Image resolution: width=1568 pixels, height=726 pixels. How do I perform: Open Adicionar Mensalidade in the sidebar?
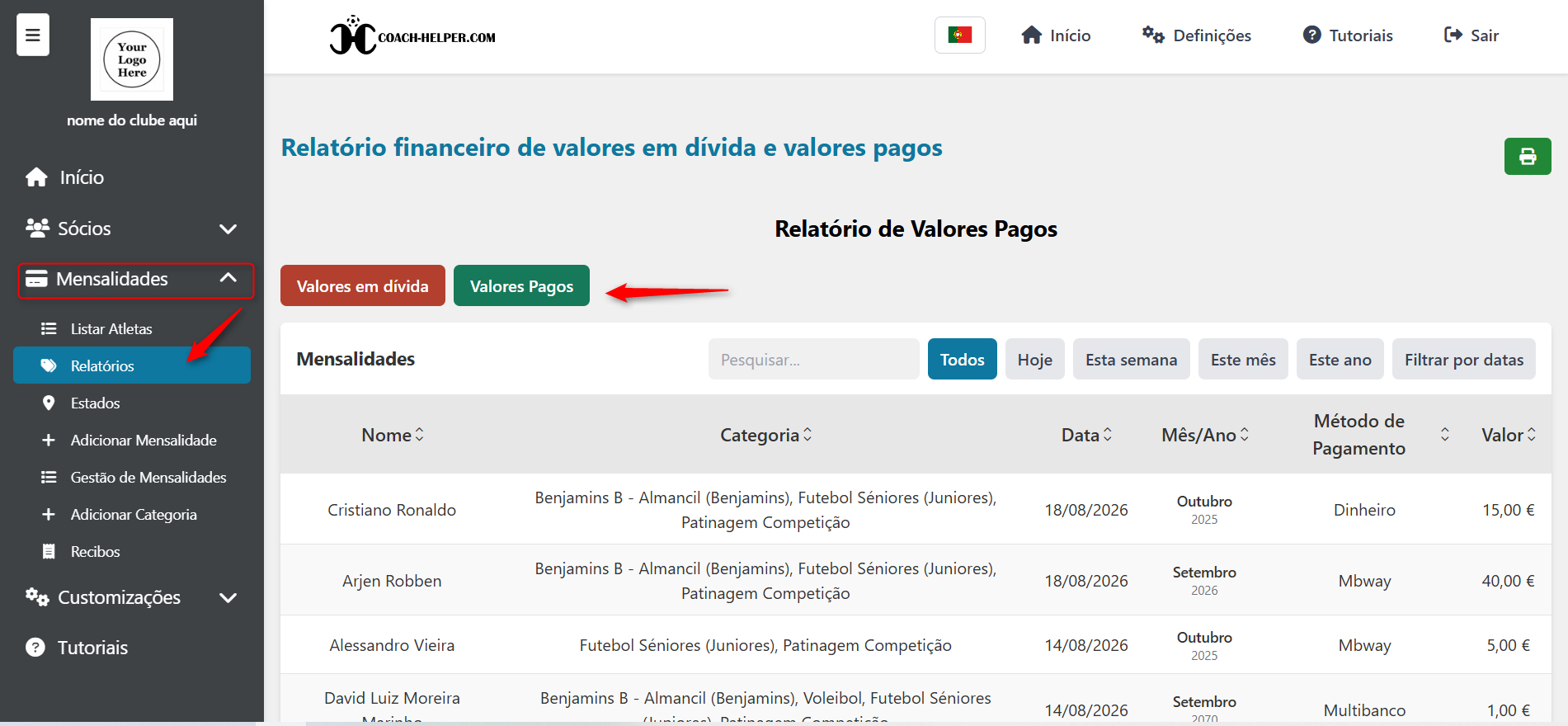132,440
